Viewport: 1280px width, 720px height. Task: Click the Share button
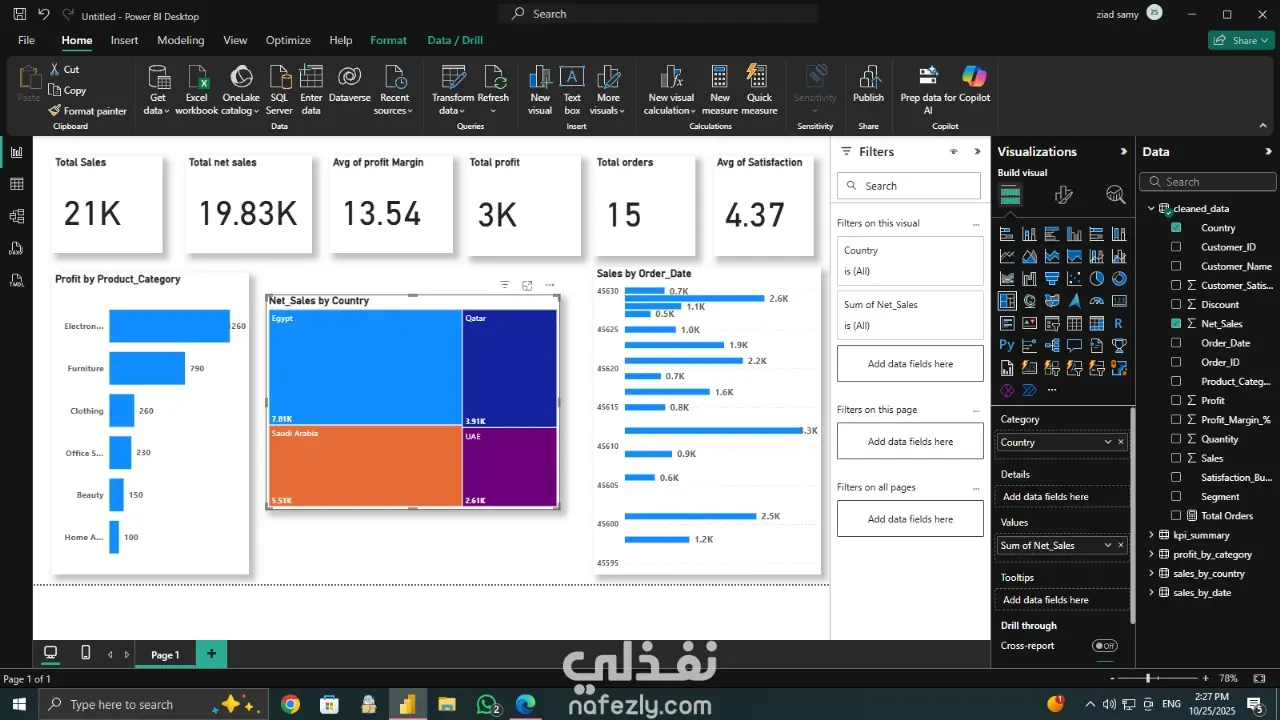[1241, 40]
